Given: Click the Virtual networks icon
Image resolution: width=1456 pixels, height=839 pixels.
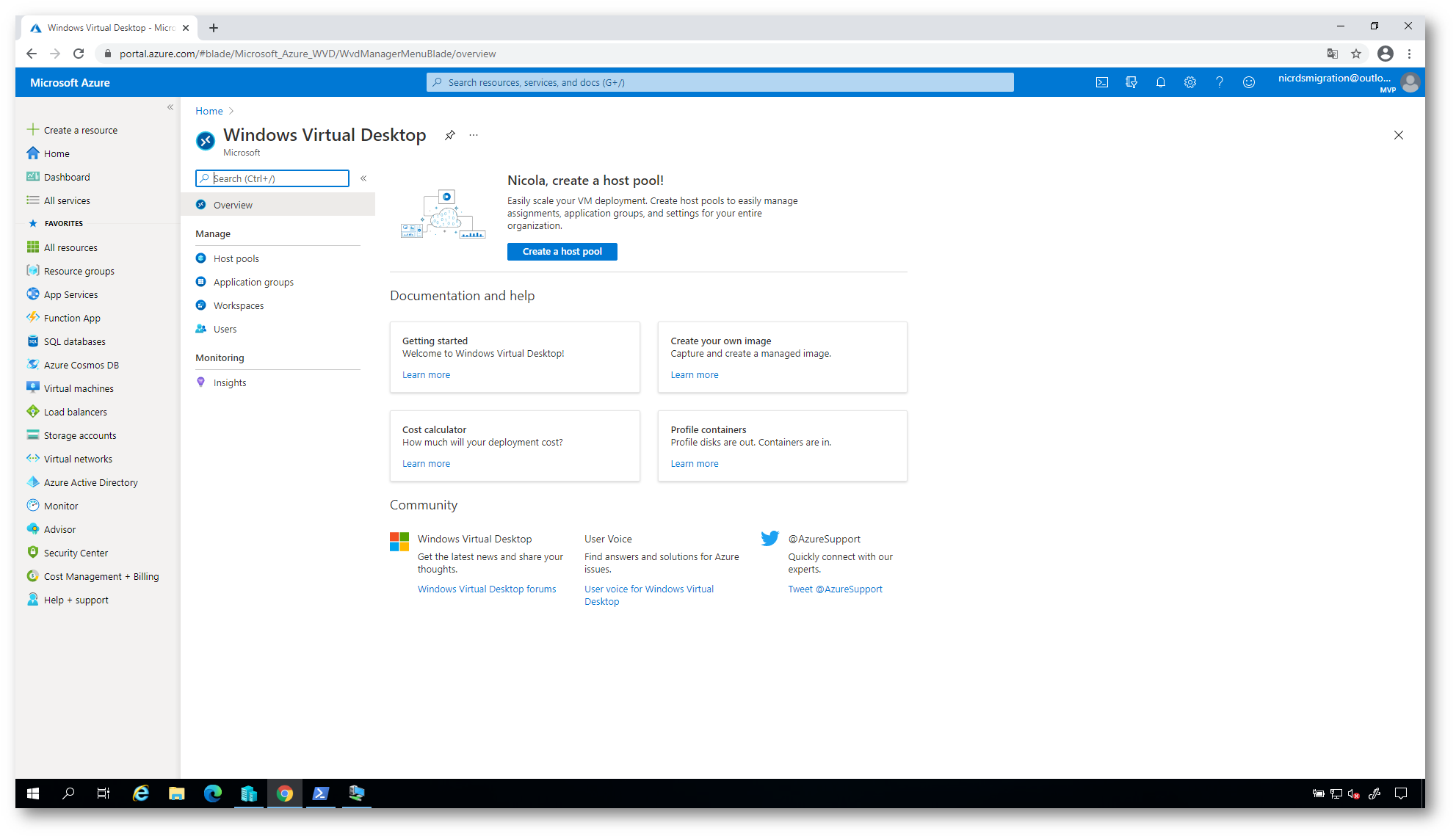Looking at the screenshot, I should 33,458.
